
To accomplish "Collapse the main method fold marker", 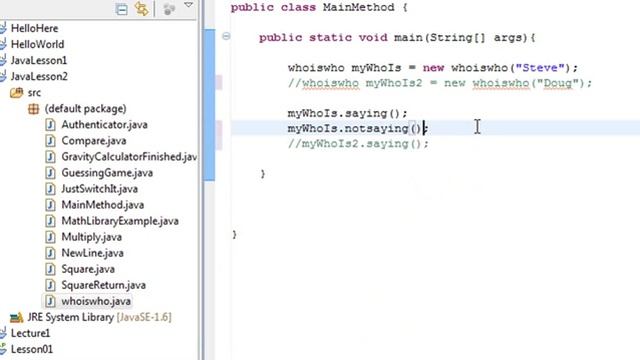I will [x=226, y=37].
